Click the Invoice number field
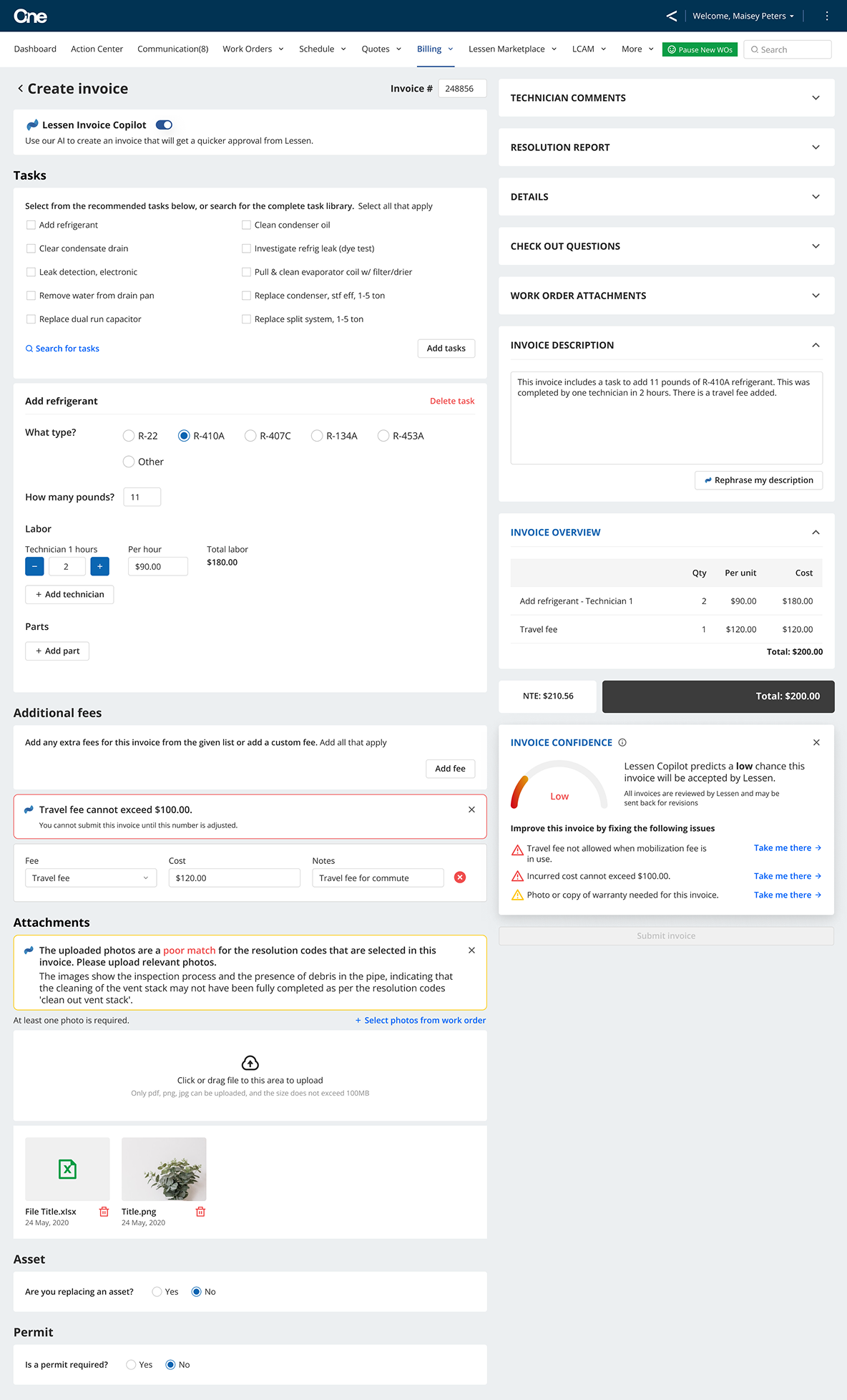This screenshot has width=847, height=1400. pos(462,88)
